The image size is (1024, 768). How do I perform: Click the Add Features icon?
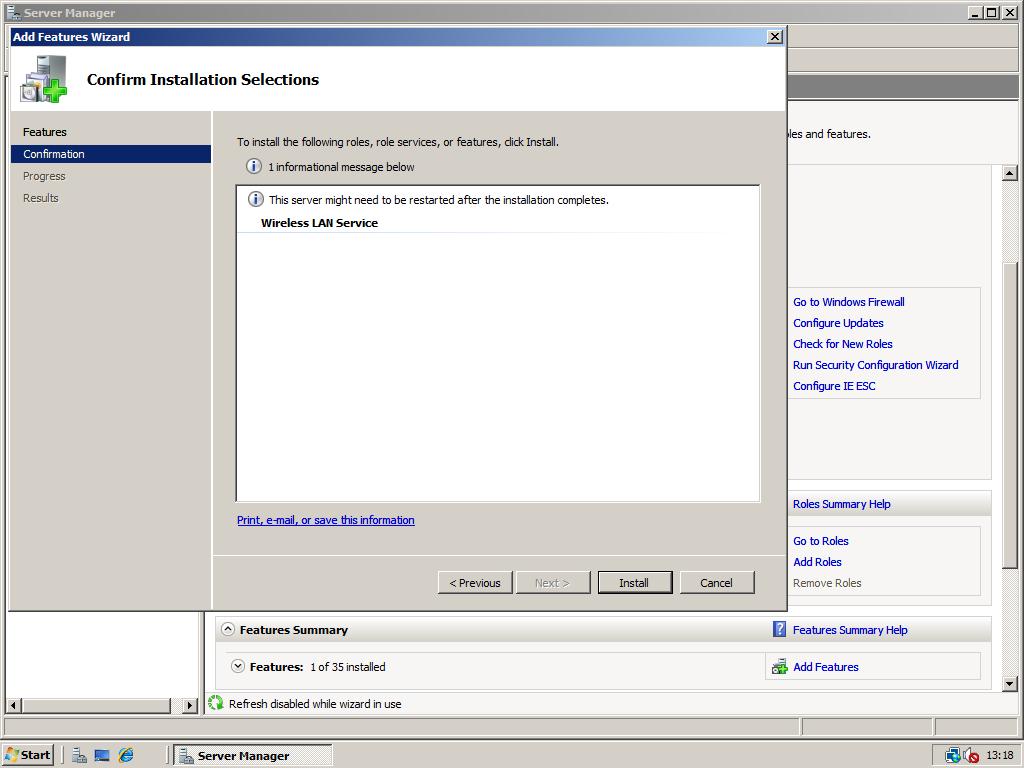[x=779, y=667]
